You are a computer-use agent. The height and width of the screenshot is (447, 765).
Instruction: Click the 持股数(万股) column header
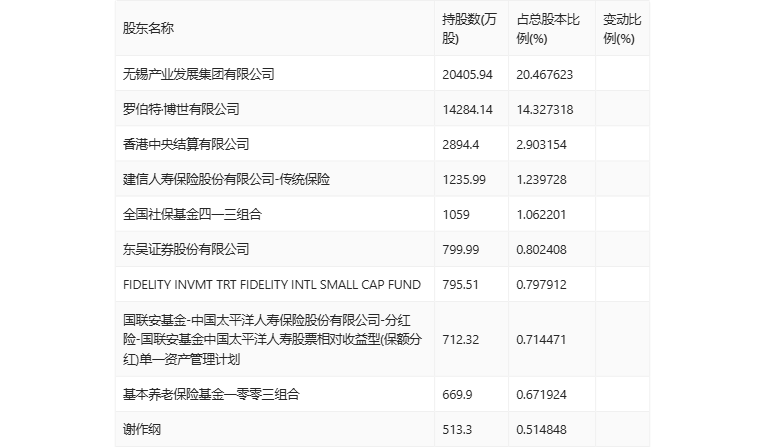469,29
